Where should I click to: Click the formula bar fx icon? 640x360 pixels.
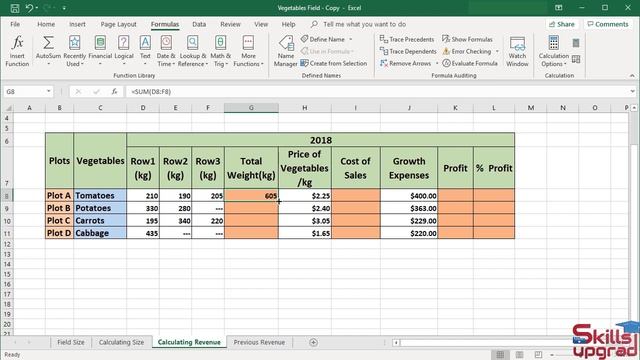tap(115, 91)
